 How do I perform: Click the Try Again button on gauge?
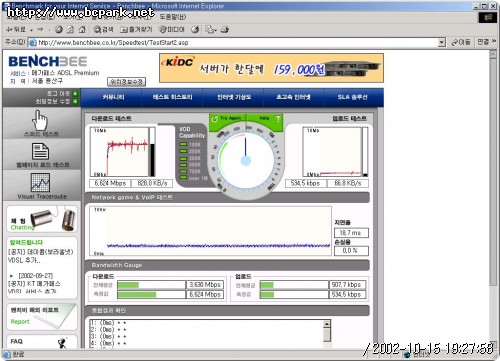[227, 119]
